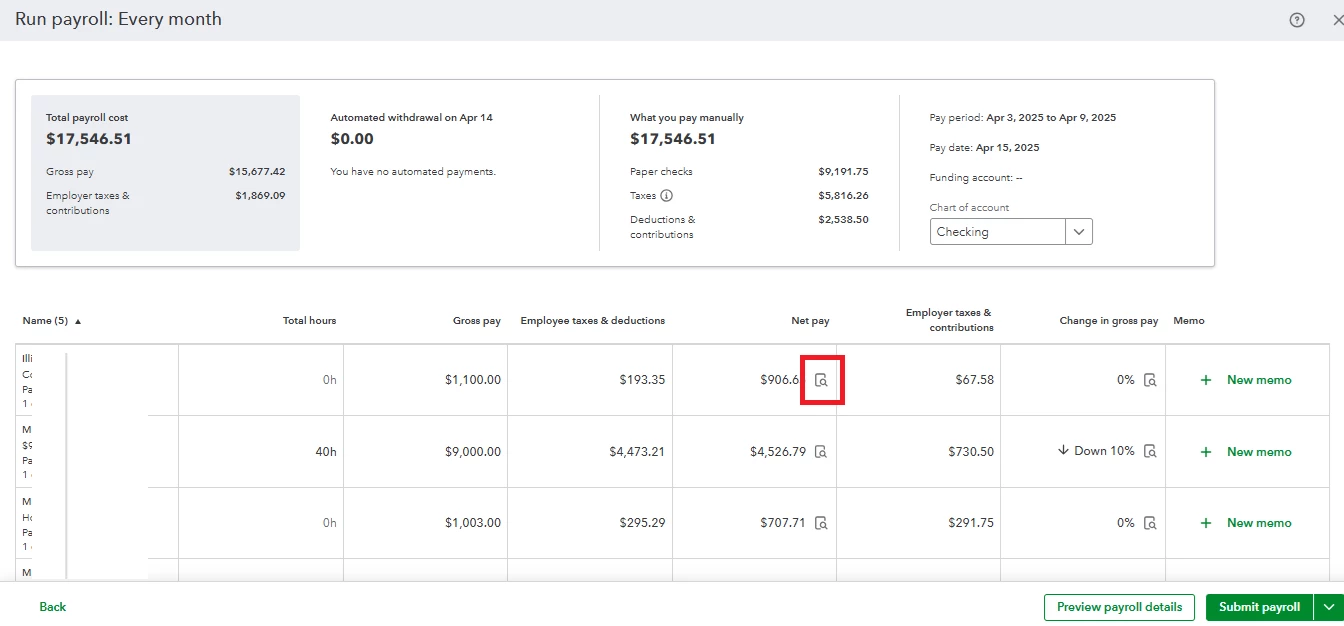This screenshot has width=1344, height=626.
Task: Click Net pay column header
Action: pos(810,321)
